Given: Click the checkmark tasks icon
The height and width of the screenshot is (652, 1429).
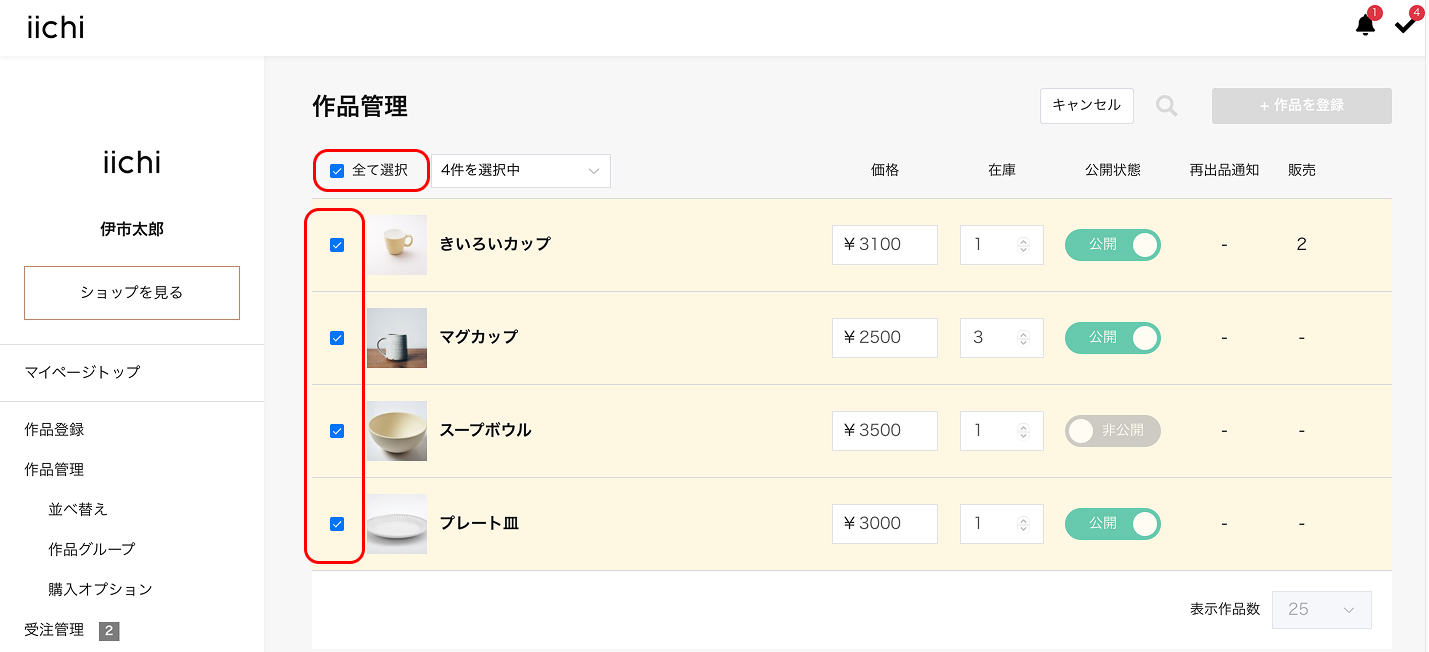Looking at the screenshot, I should coord(1405,25).
